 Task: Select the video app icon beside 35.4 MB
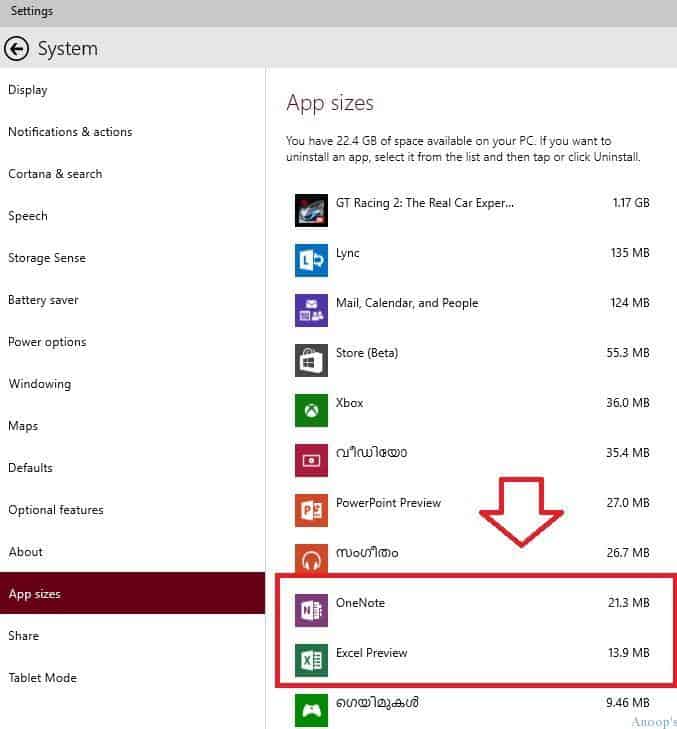point(311,460)
